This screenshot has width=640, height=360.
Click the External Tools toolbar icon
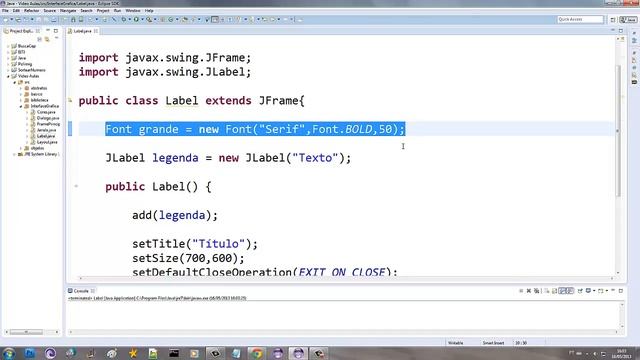[x=149, y=19]
